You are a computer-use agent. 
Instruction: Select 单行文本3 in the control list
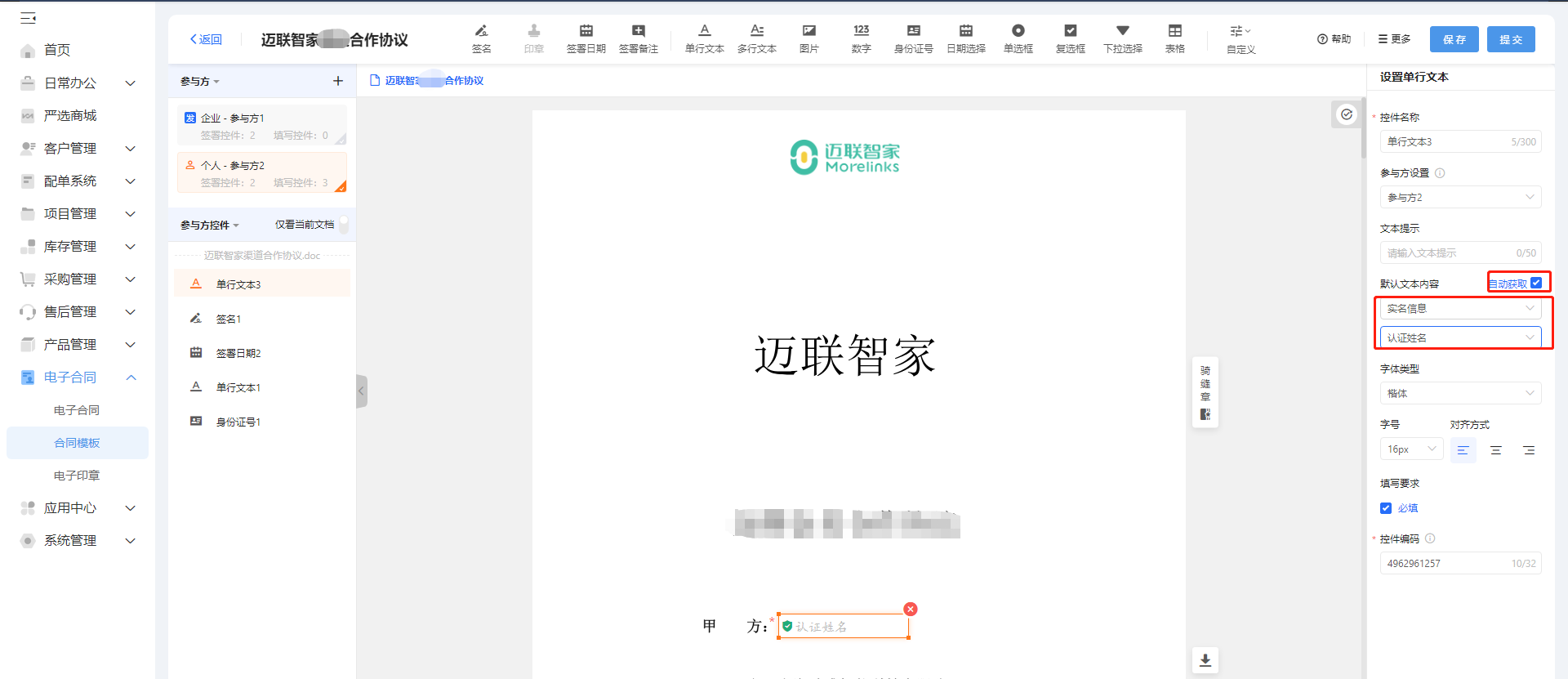click(x=262, y=284)
